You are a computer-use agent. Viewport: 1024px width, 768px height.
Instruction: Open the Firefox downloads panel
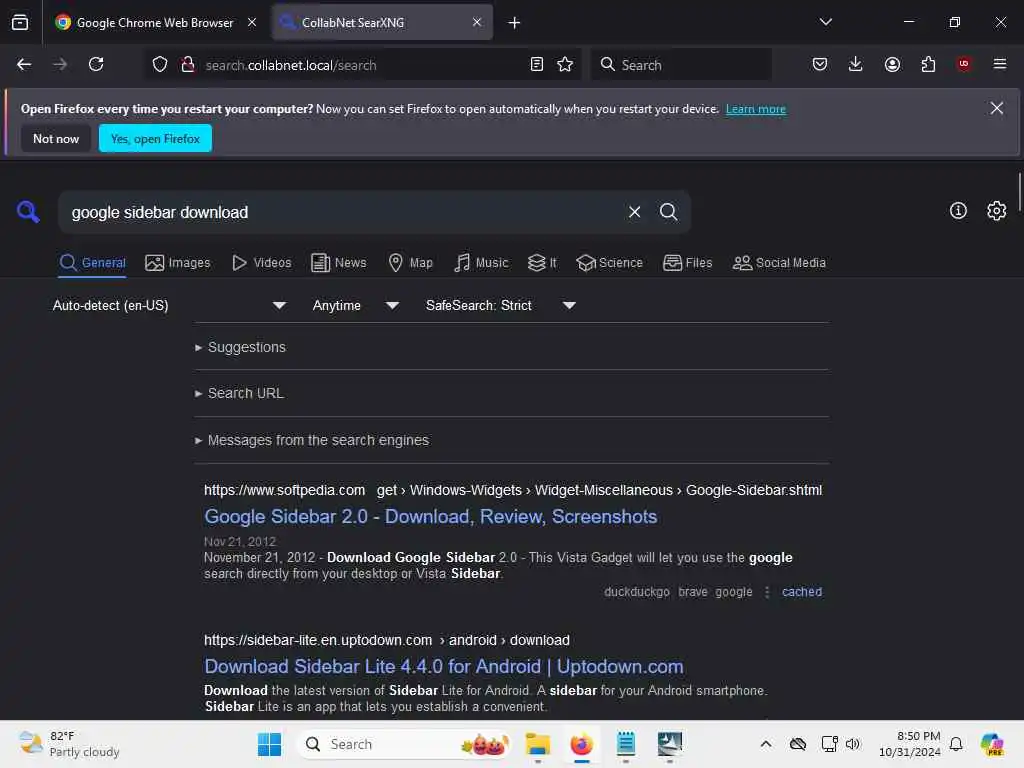856,64
